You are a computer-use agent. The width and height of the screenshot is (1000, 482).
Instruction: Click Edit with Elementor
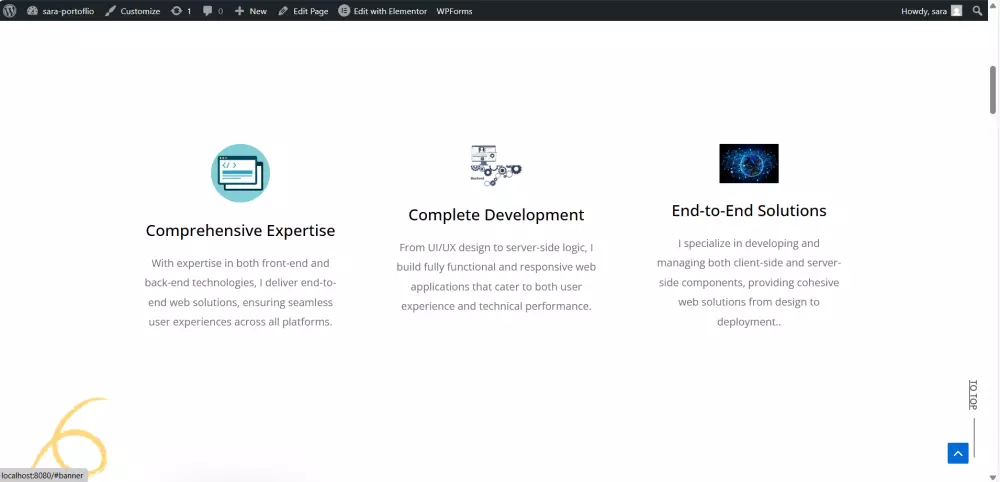[x=383, y=11]
